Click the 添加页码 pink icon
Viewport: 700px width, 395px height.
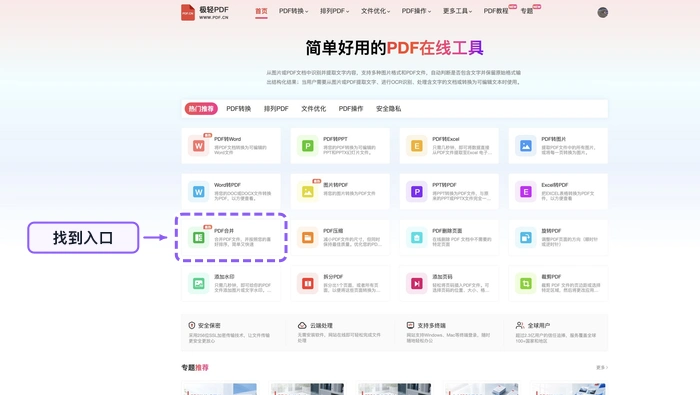(417, 283)
